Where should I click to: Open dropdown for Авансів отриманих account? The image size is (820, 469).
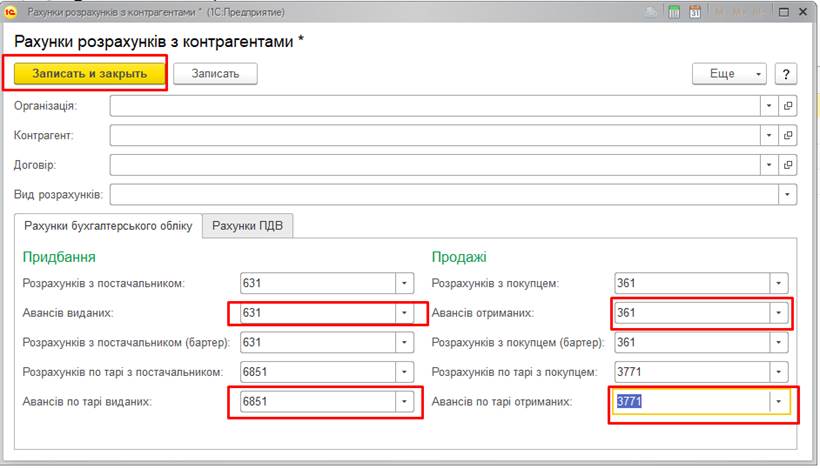coord(778,313)
